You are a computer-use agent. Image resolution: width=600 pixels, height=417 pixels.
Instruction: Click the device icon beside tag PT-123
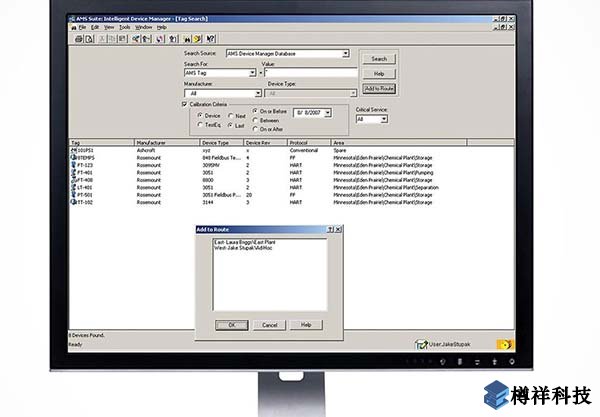[x=73, y=166]
